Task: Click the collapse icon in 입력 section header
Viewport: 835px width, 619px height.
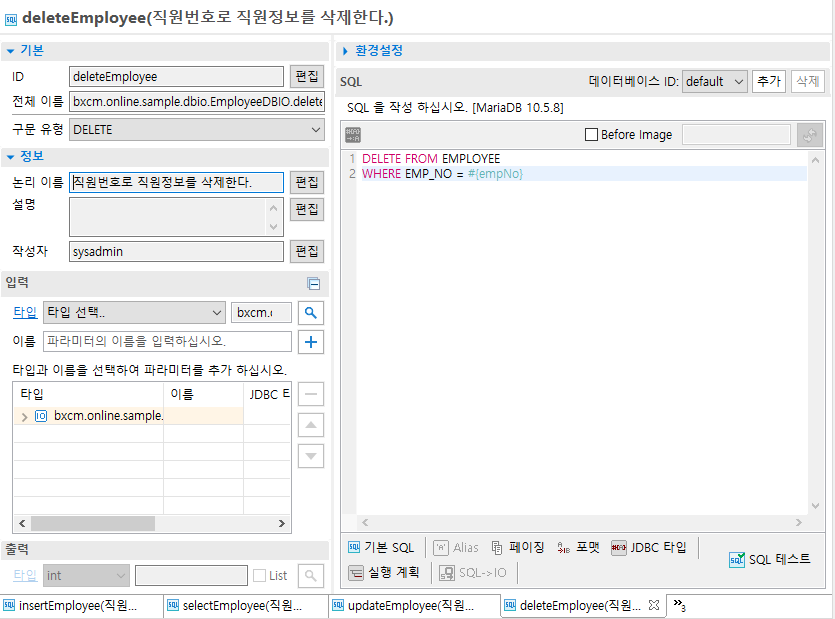Action: [313, 284]
